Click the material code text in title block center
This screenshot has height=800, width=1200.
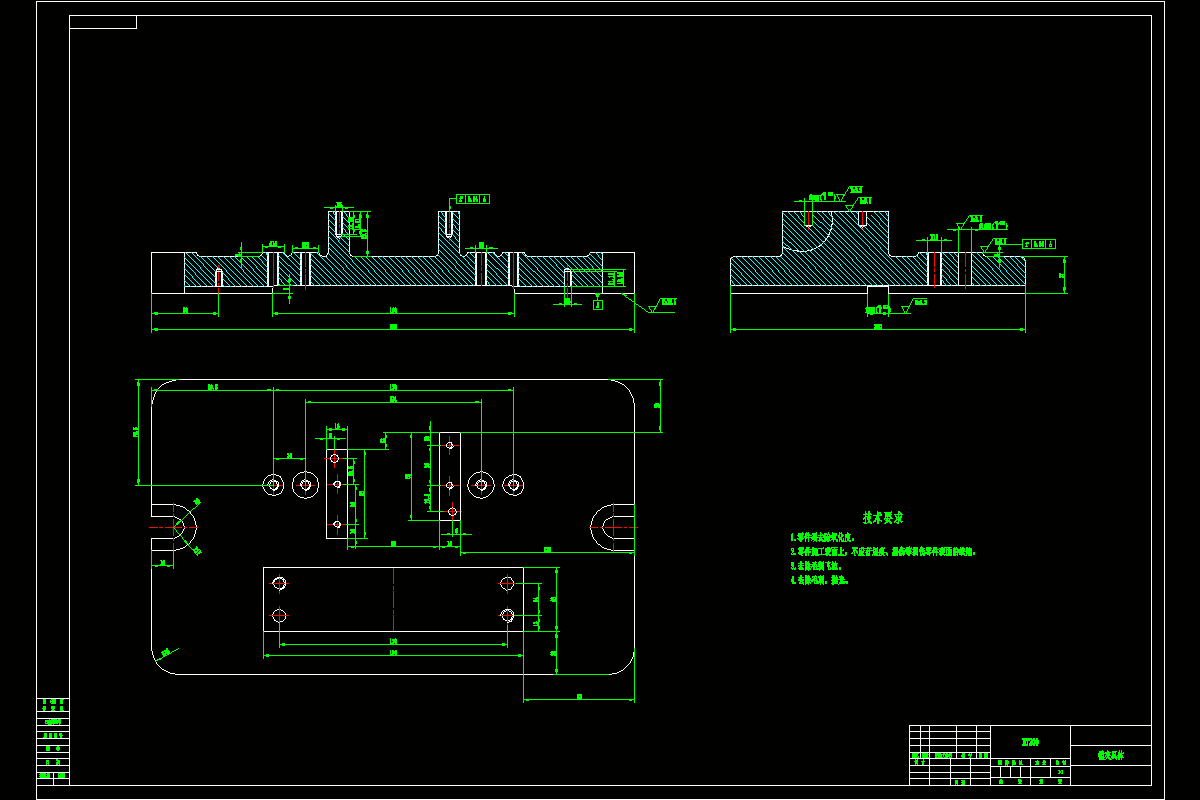(1030, 742)
